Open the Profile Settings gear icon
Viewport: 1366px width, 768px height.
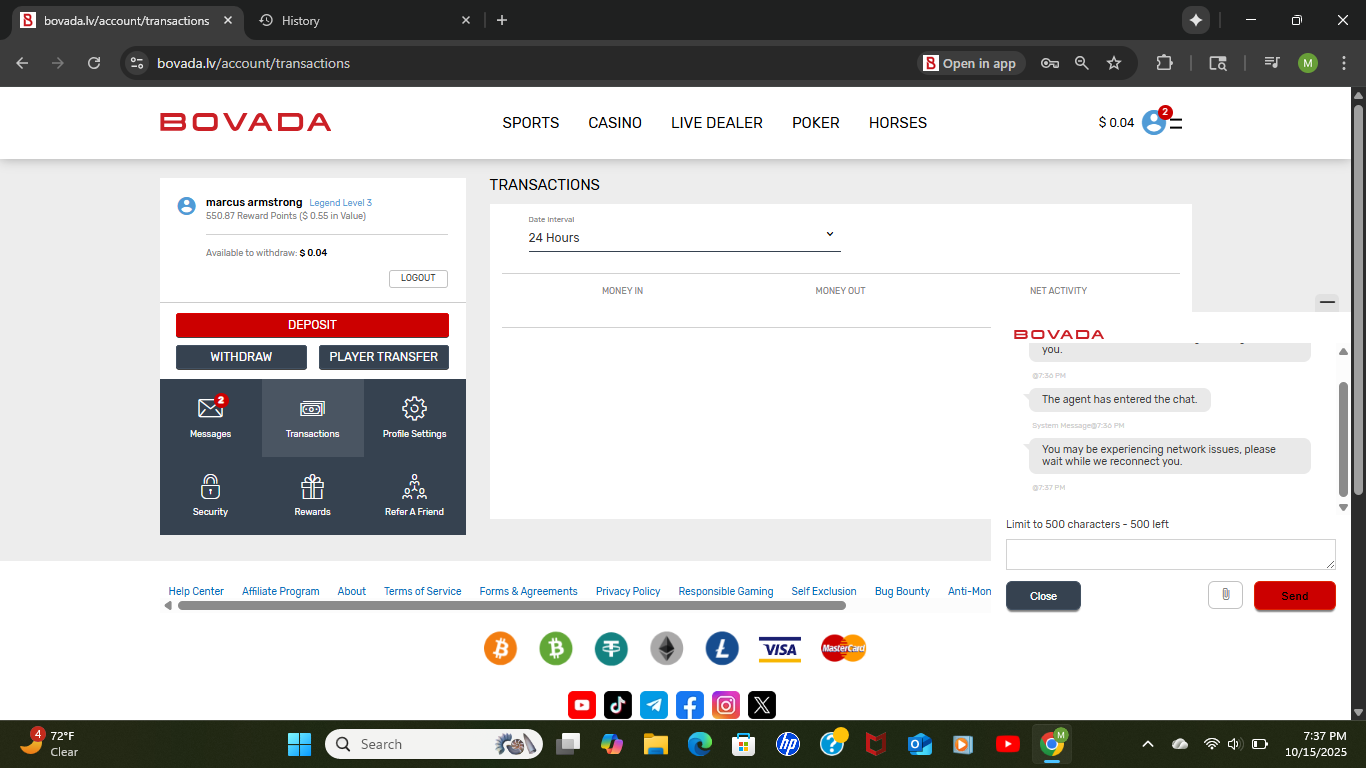[x=414, y=408]
